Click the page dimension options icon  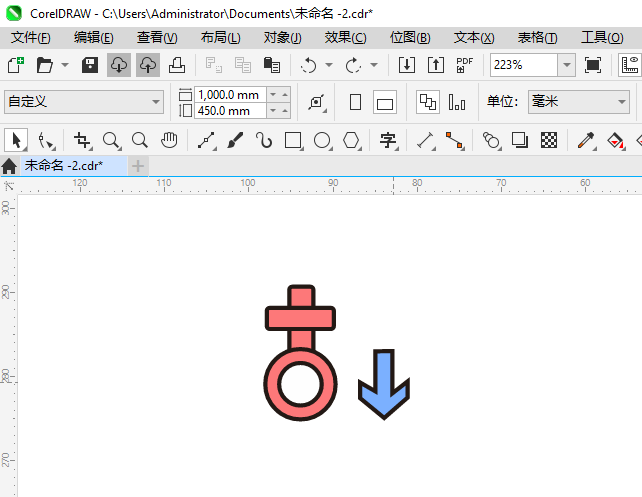click(x=317, y=102)
